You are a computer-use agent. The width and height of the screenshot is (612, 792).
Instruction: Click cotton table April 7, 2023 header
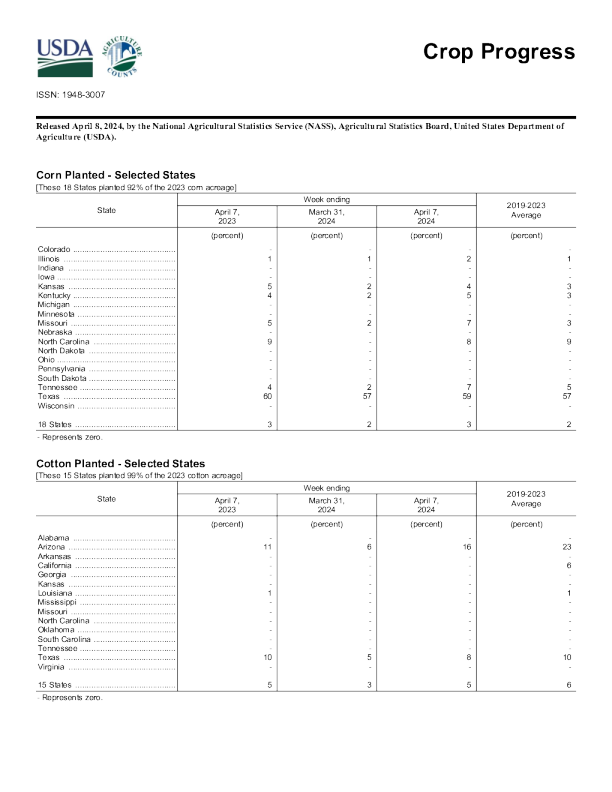pos(227,505)
